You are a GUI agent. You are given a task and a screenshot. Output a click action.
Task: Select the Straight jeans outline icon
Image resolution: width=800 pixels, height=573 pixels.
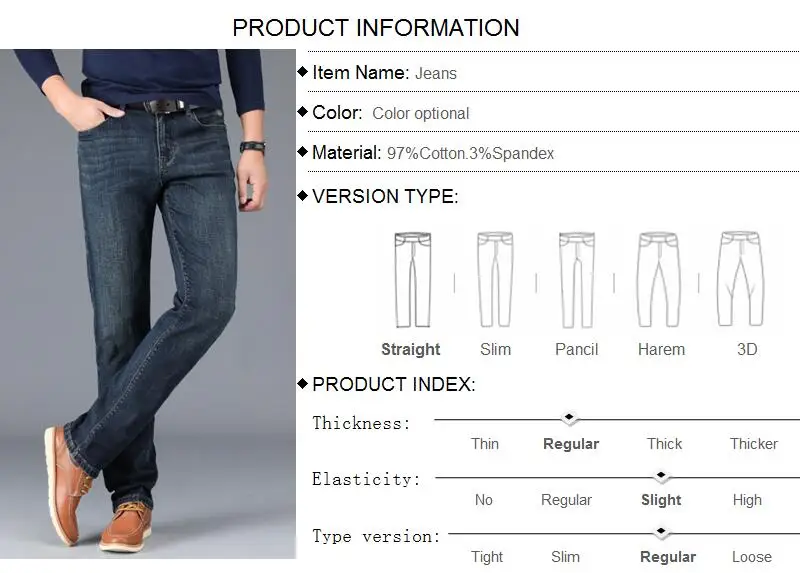[413, 280]
